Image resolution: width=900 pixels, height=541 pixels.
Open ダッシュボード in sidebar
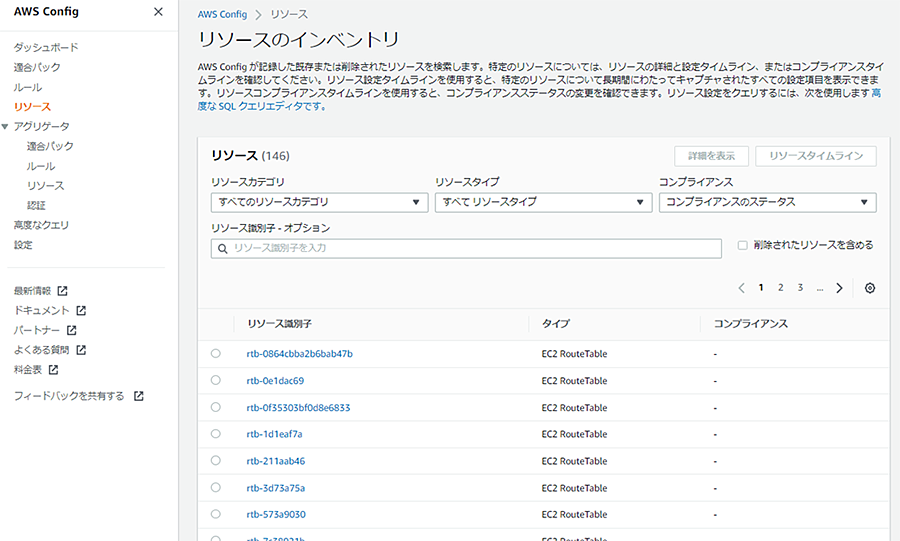tap(46, 47)
